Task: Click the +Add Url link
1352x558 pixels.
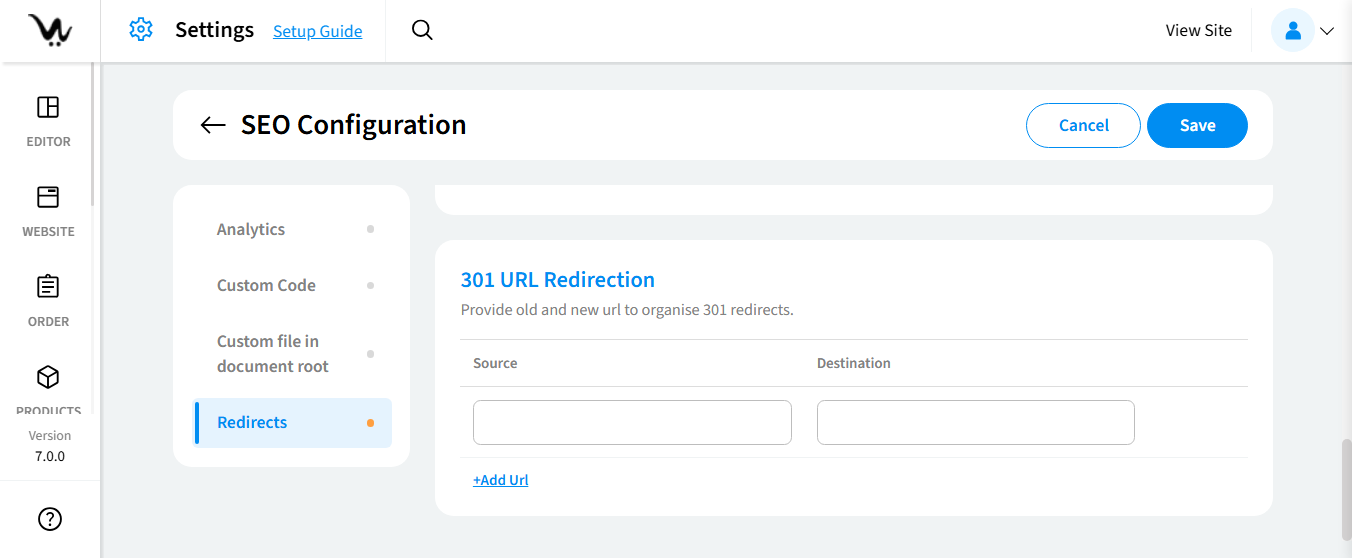Action: (x=500, y=480)
